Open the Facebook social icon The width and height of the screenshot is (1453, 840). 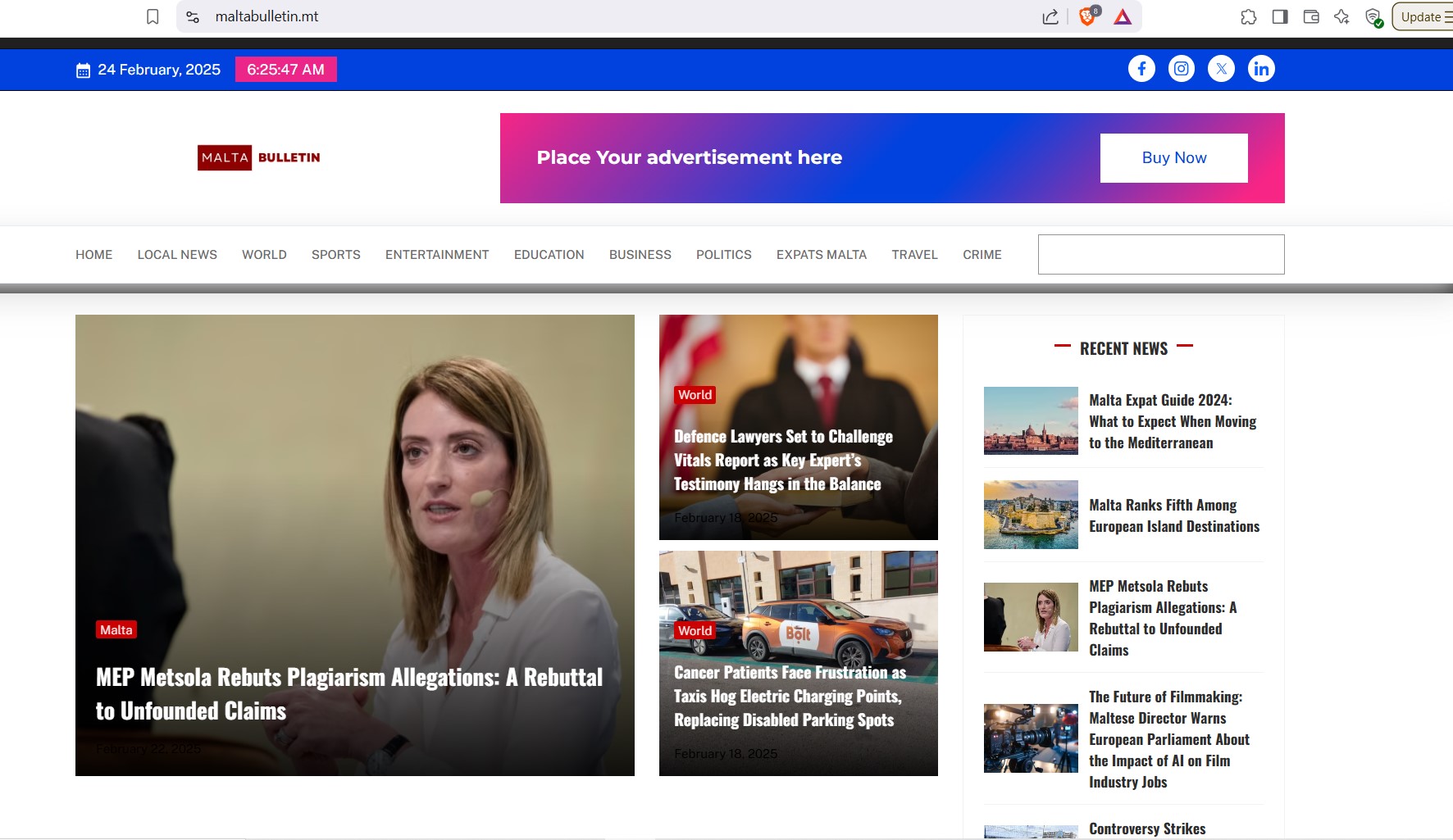point(1141,69)
